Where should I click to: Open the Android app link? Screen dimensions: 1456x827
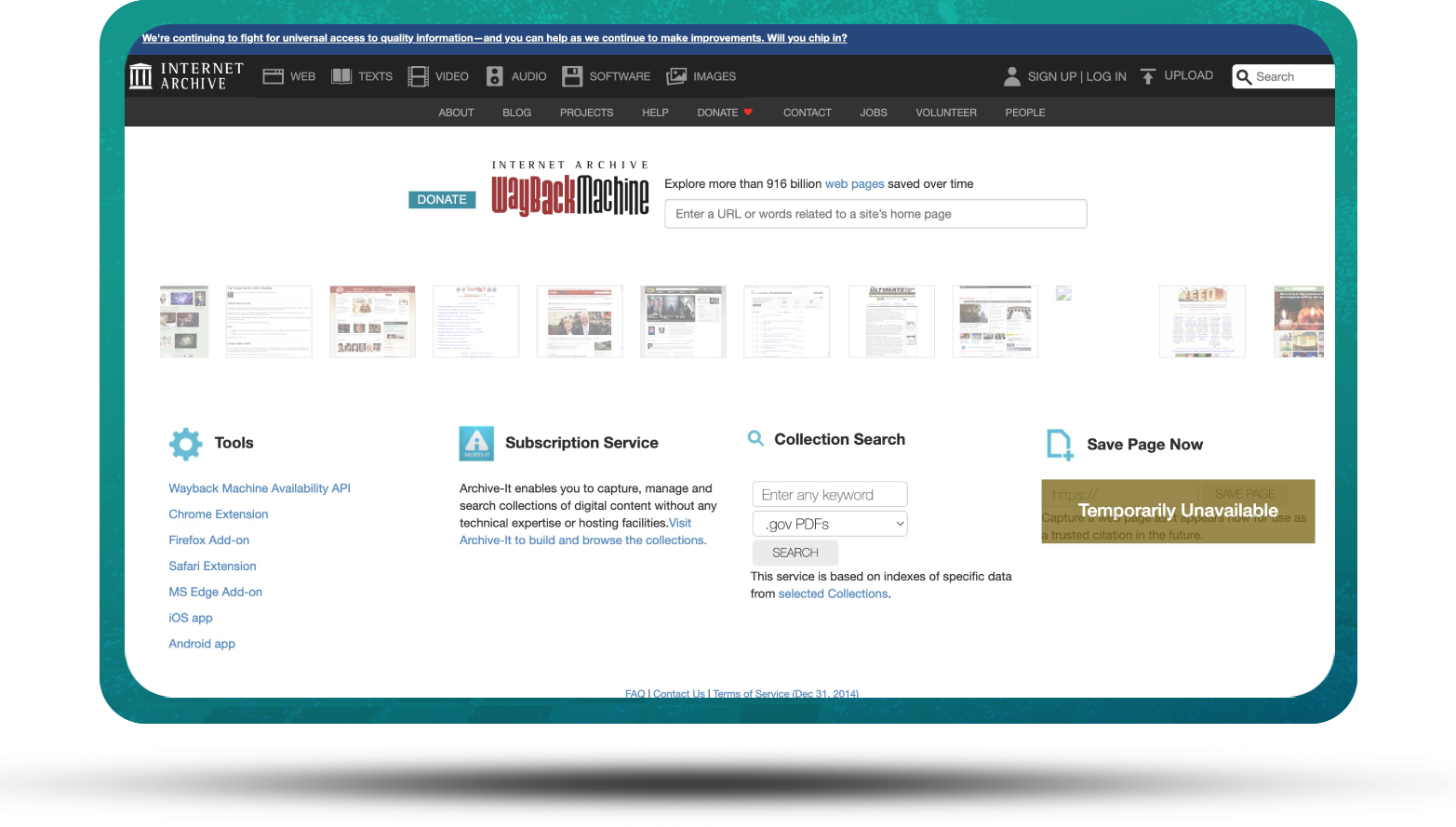(x=202, y=645)
